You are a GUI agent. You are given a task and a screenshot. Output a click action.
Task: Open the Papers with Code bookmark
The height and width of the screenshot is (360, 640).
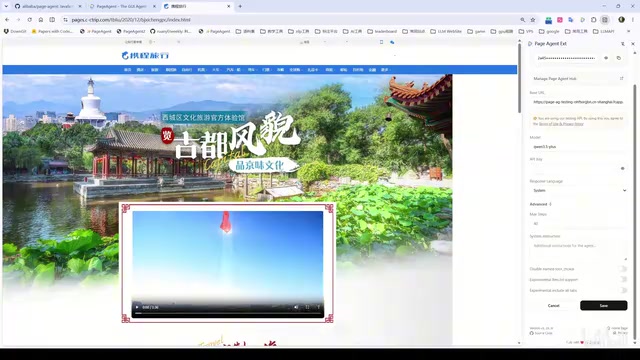pyautogui.click(x=52, y=31)
